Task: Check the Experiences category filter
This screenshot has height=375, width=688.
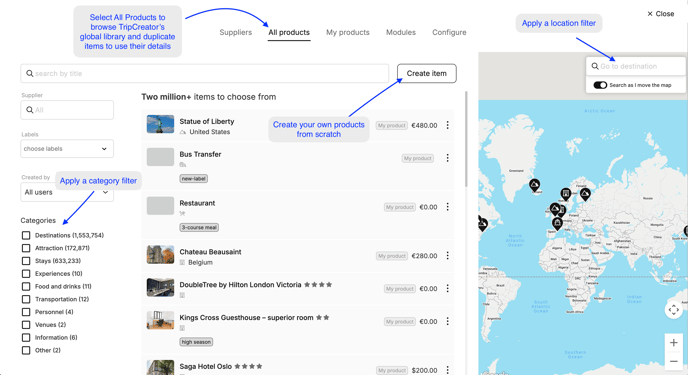Action: pos(26,274)
